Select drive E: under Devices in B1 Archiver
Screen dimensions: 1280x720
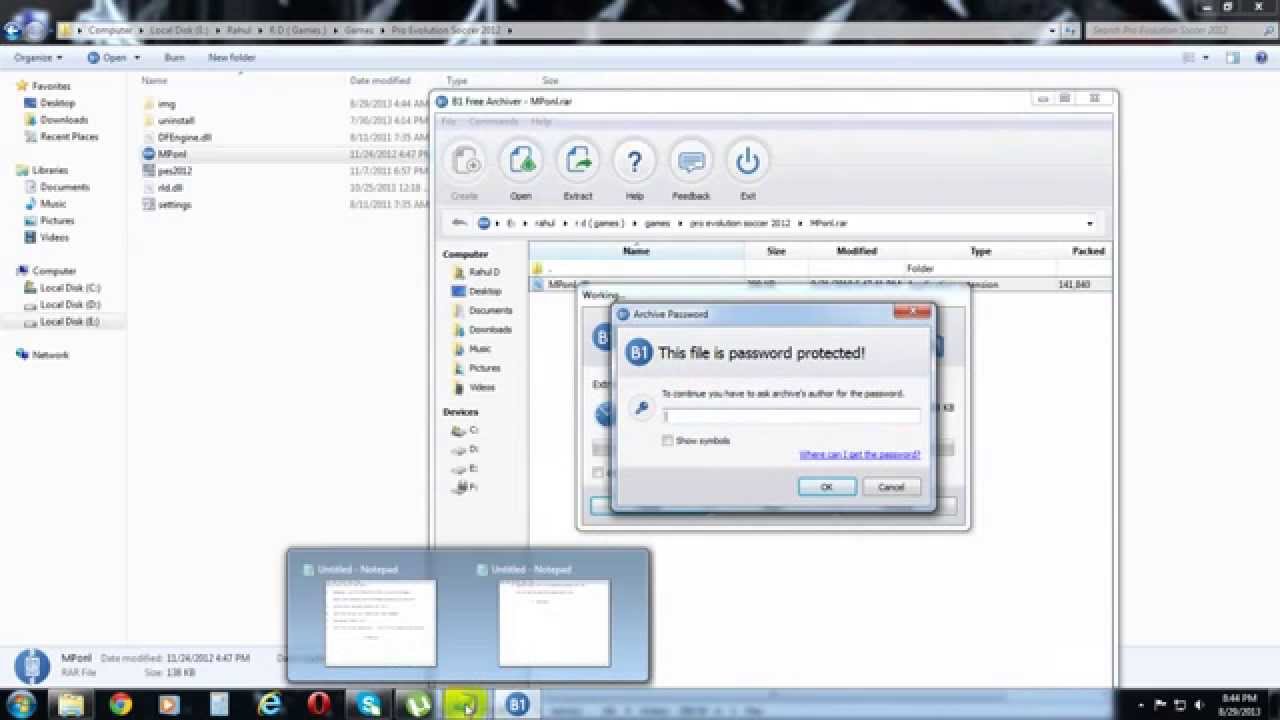[465, 468]
